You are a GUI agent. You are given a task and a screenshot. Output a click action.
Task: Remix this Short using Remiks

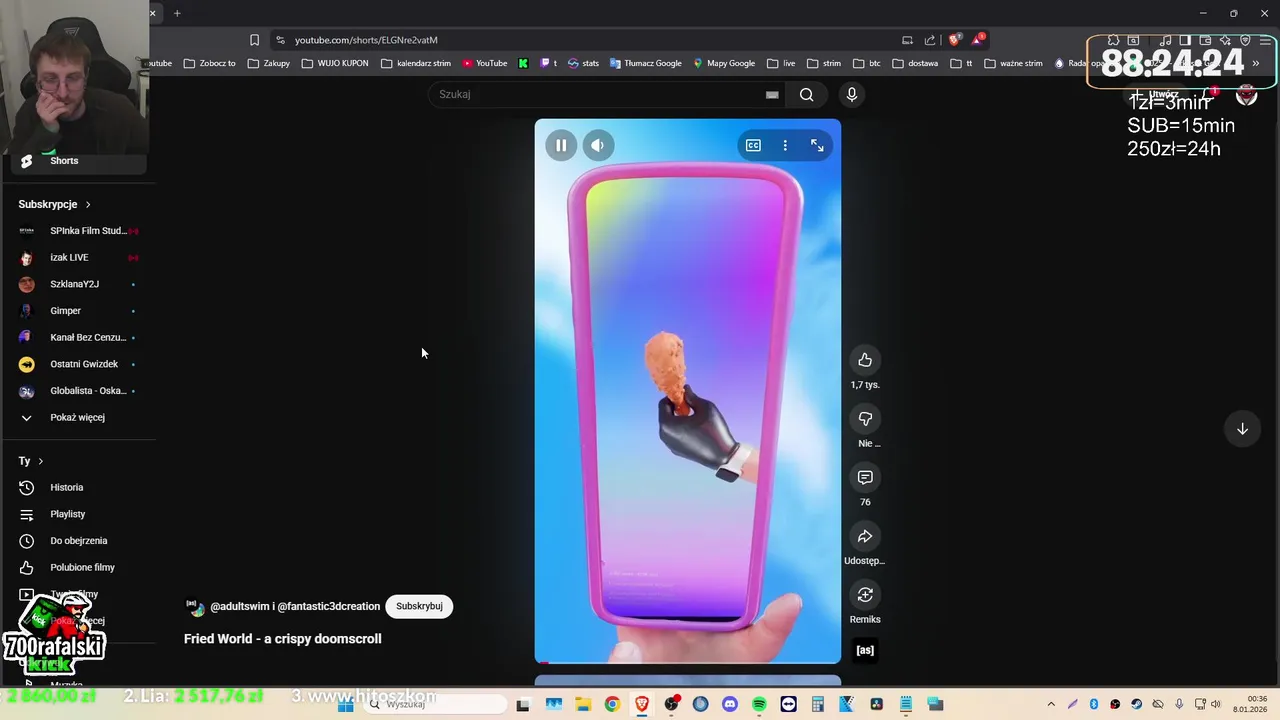coord(865,595)
